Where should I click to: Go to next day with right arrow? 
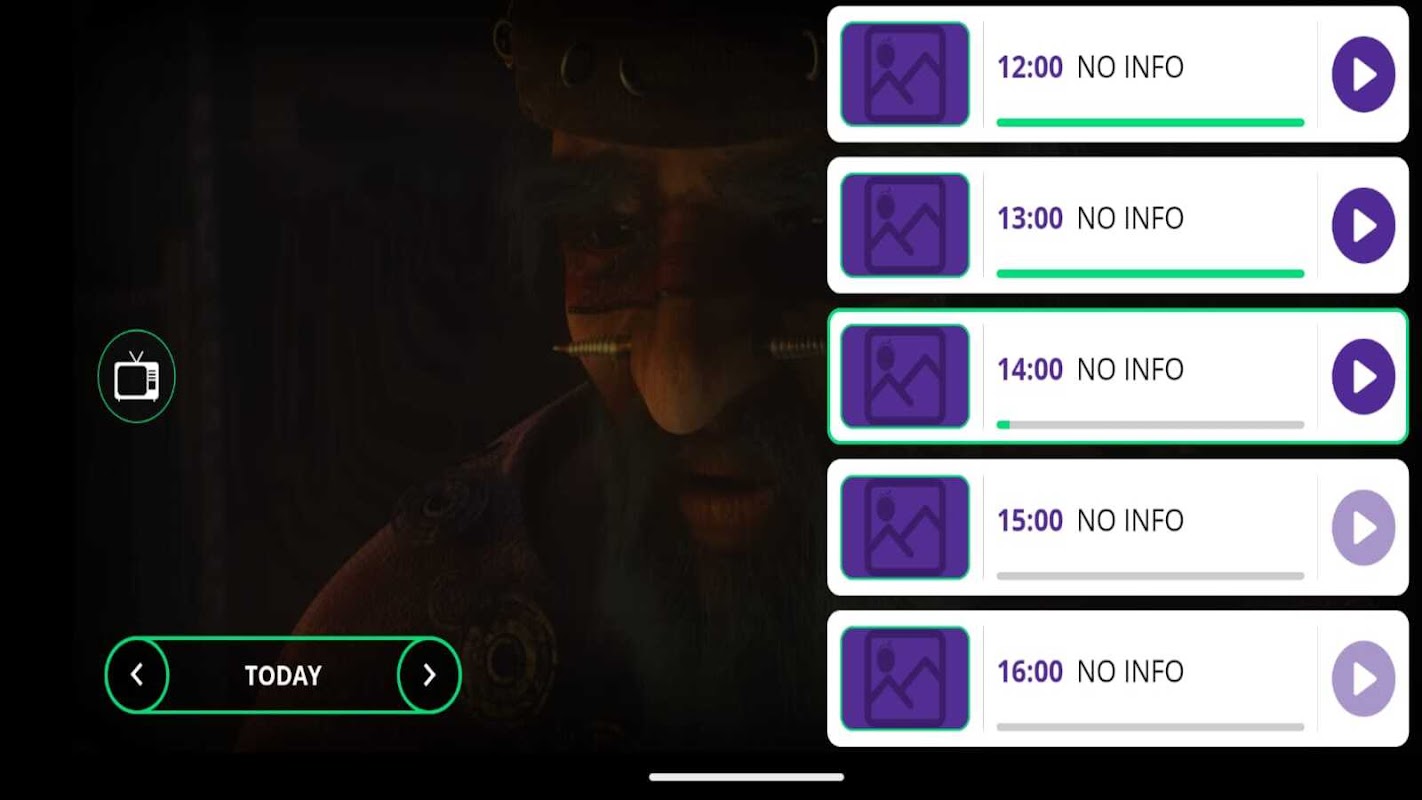point(429,675)
